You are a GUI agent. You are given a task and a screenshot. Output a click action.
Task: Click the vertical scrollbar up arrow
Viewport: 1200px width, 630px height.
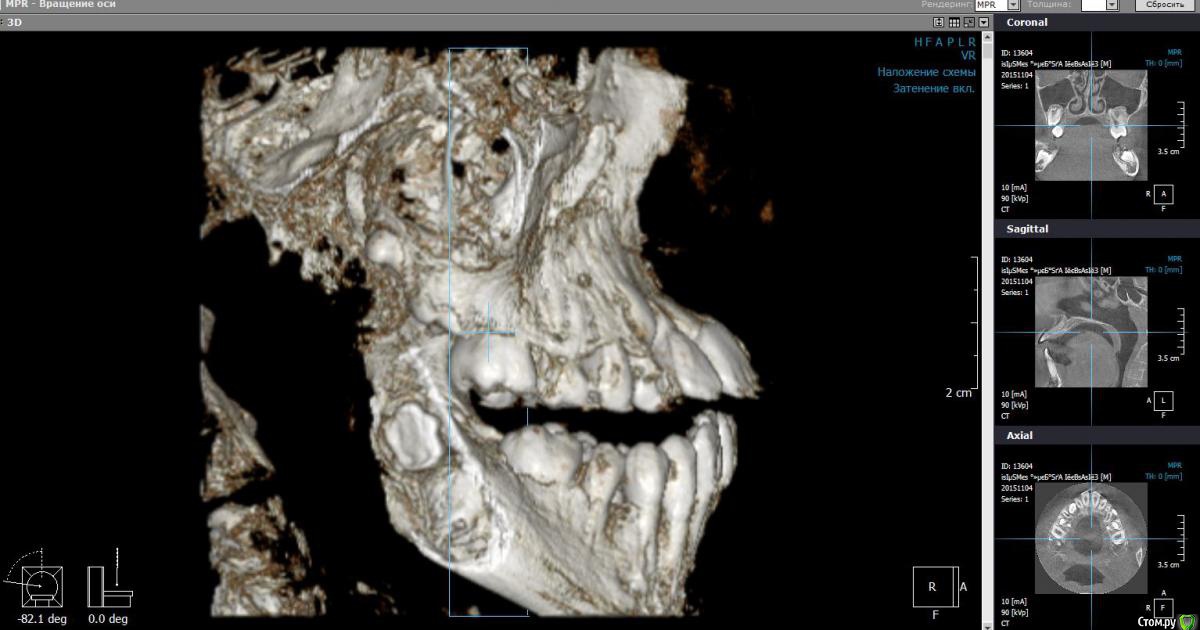pyautogui.click(x=988, y=36)
